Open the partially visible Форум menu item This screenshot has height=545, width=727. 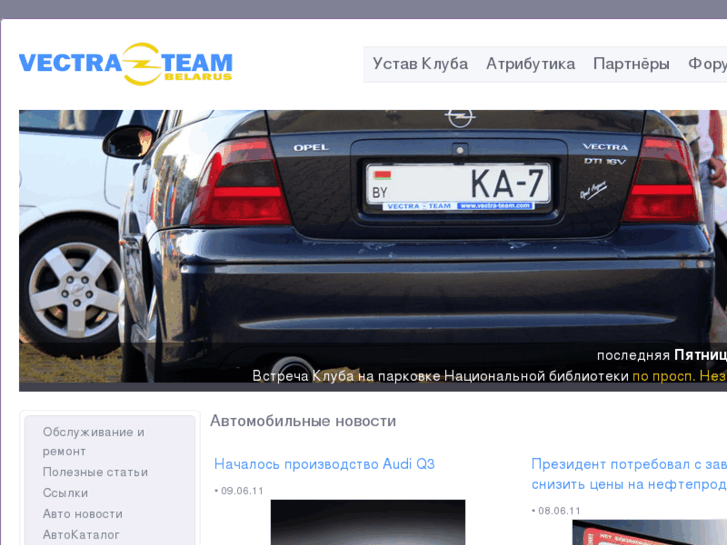707,64
